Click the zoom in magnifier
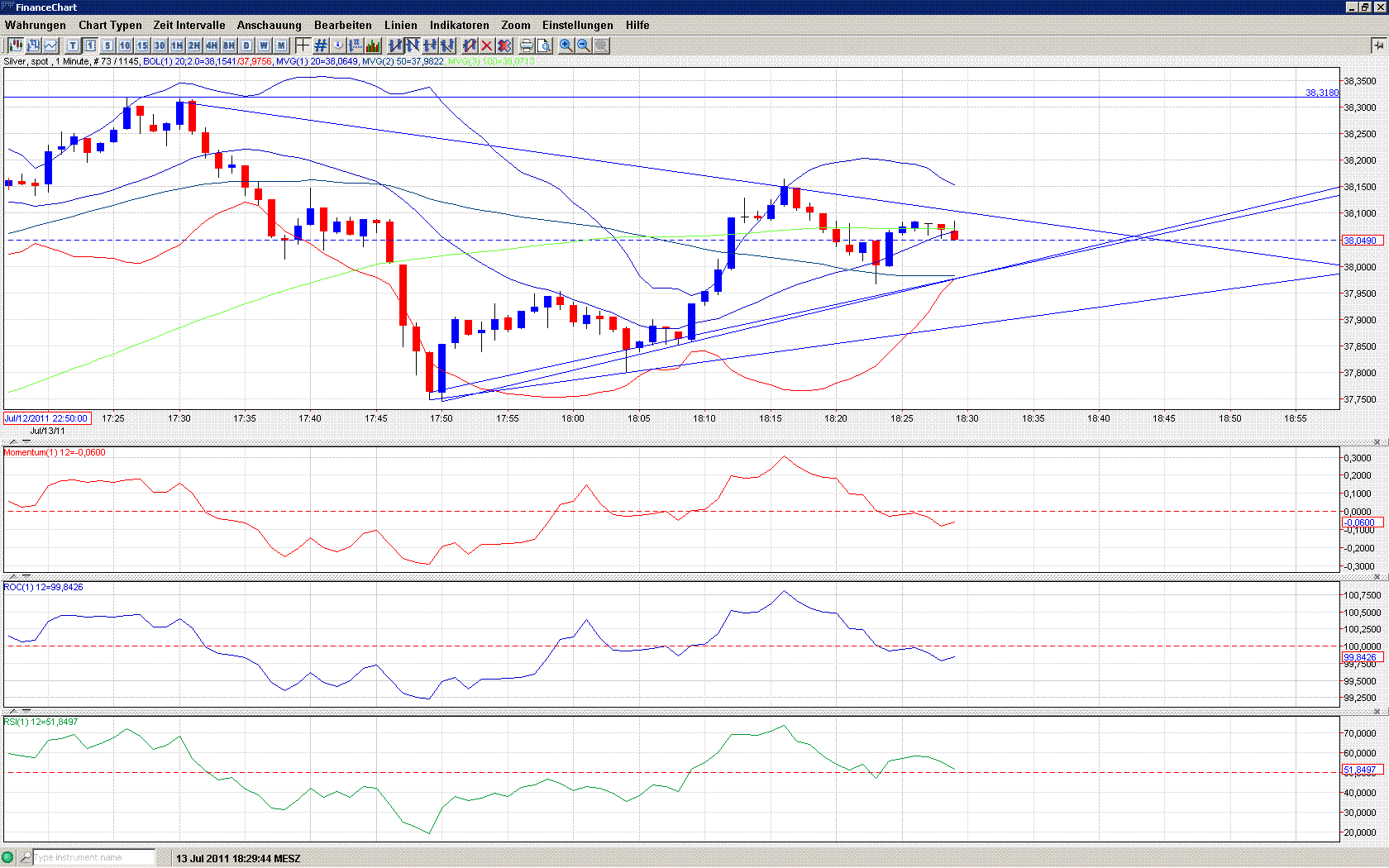Screen dimensions: 1389x868 point(566,45)
